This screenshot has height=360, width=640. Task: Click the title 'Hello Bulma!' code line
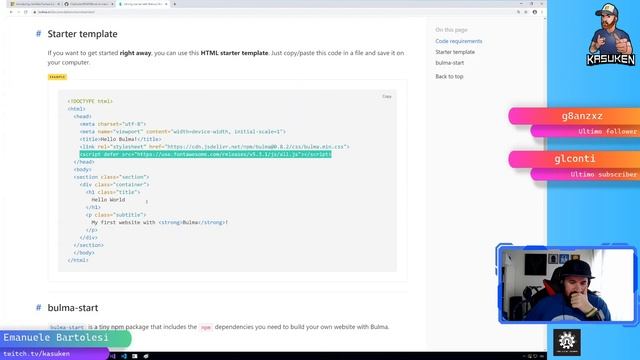(120, 139)
